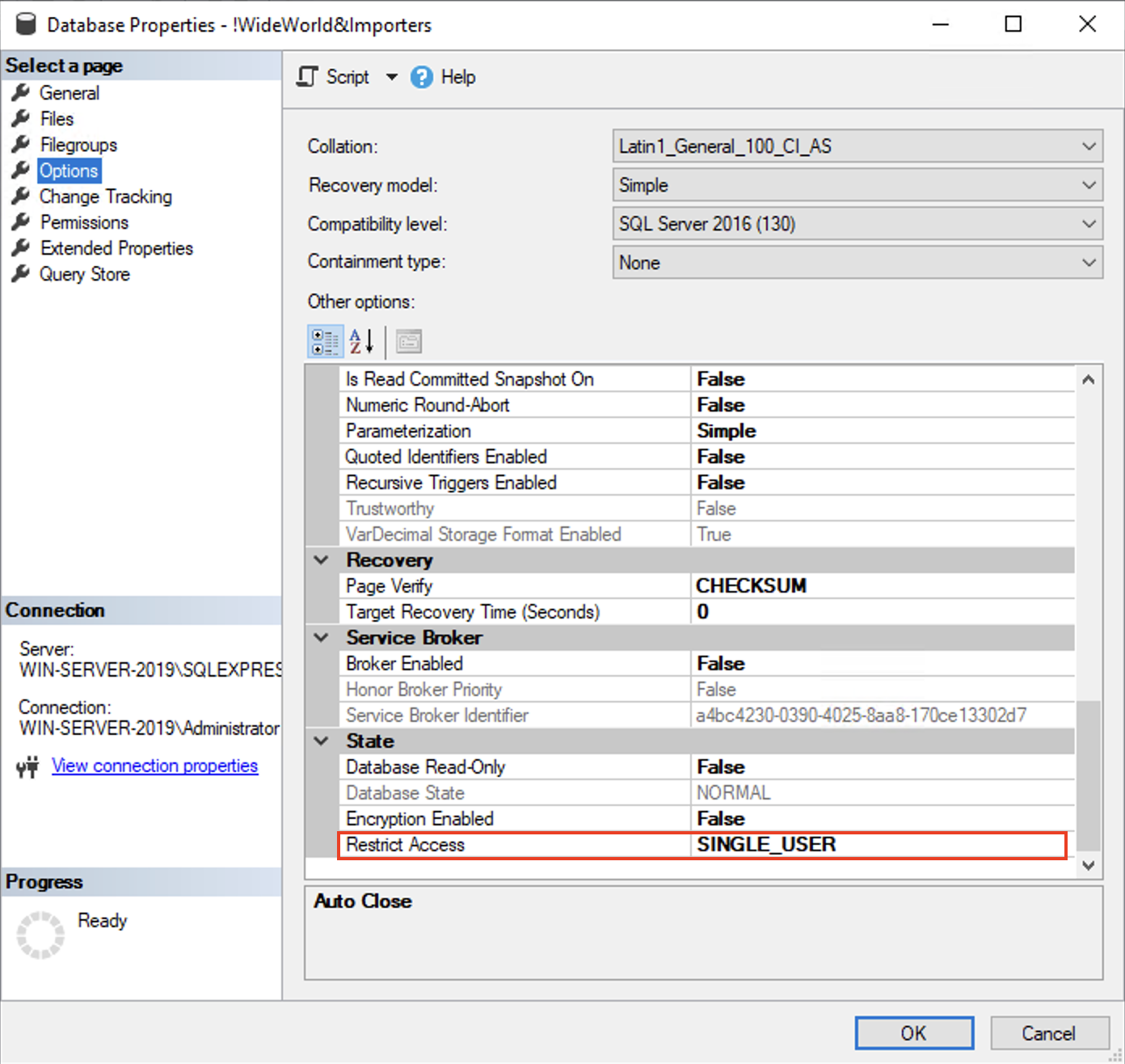The height and width of the screenshot is (1064, 1125).
Task: Select Database Read-Only row
Action: (707, 767)
